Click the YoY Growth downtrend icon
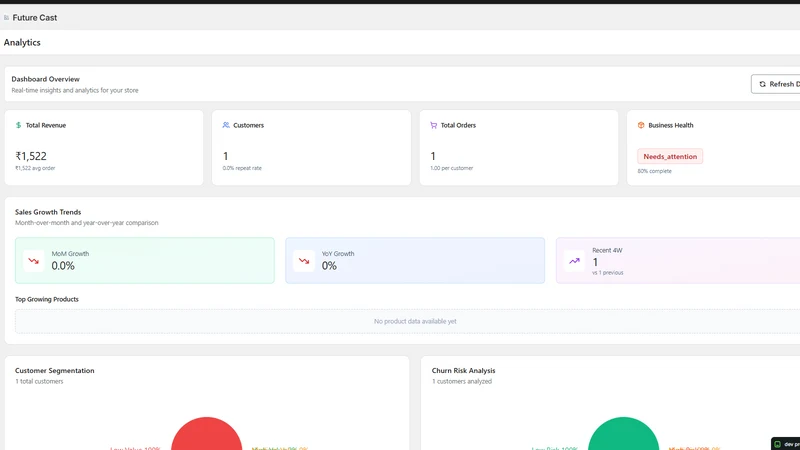The height and width of the screenshot is (450, 800). coord(304,261)
